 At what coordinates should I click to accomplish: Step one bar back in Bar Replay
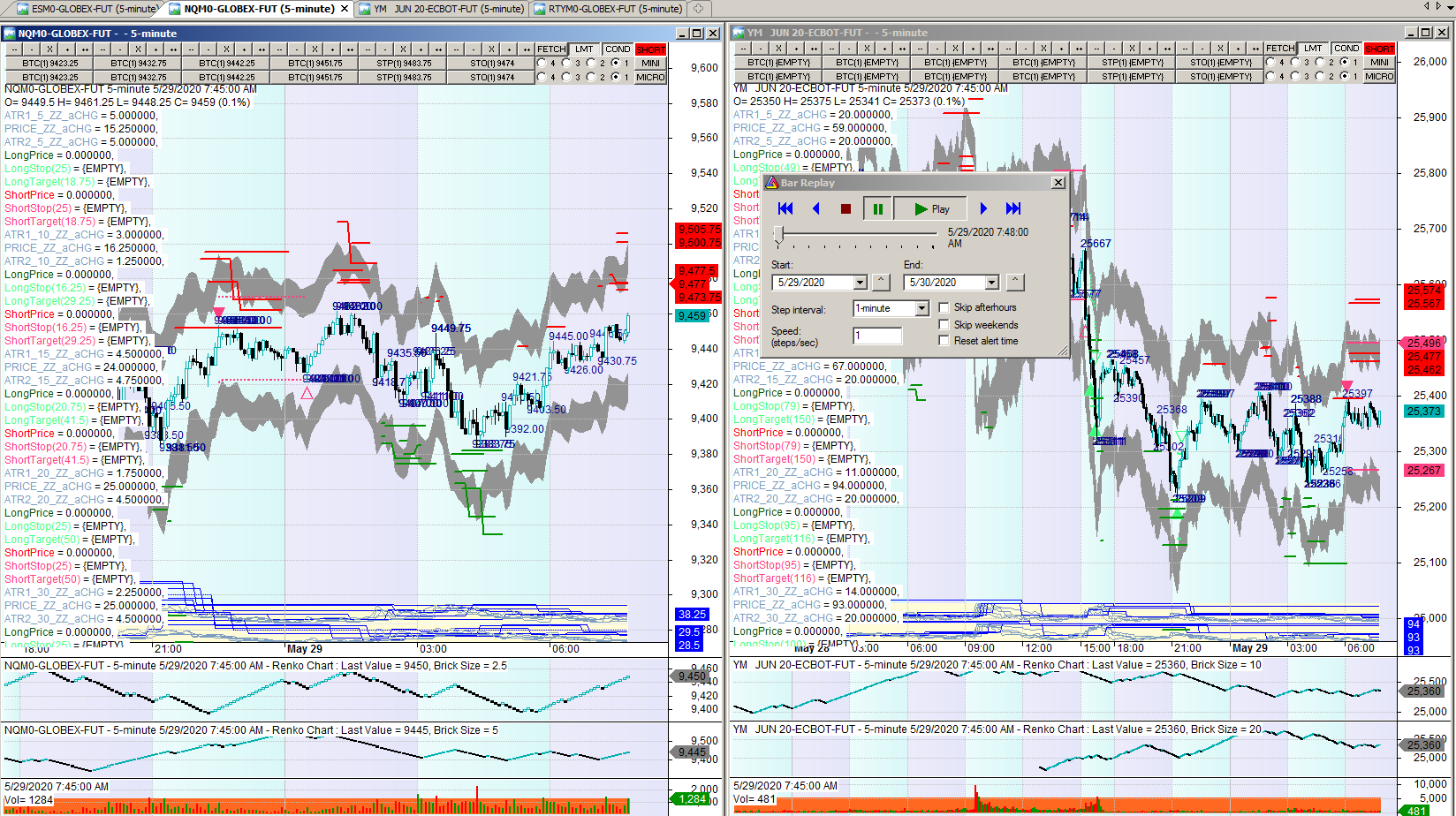(x=815, y=209)
